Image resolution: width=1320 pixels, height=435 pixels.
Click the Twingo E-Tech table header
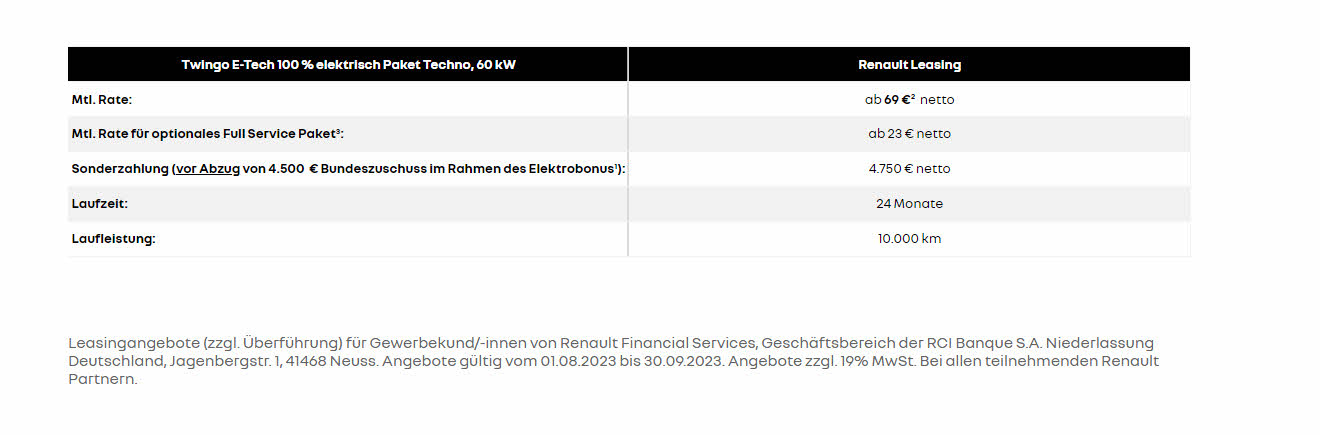(348, 64)
